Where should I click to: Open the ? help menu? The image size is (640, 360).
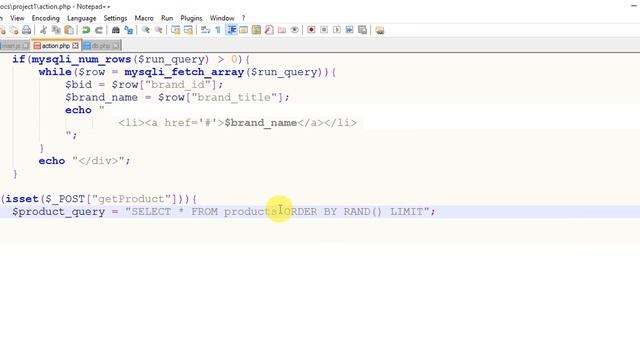pyautogui.click(x=243, y=18)
